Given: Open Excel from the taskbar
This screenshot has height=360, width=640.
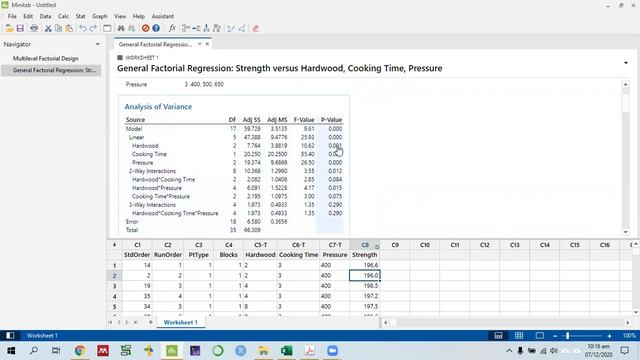Looking at the screenshot, I should click(287, 351).
